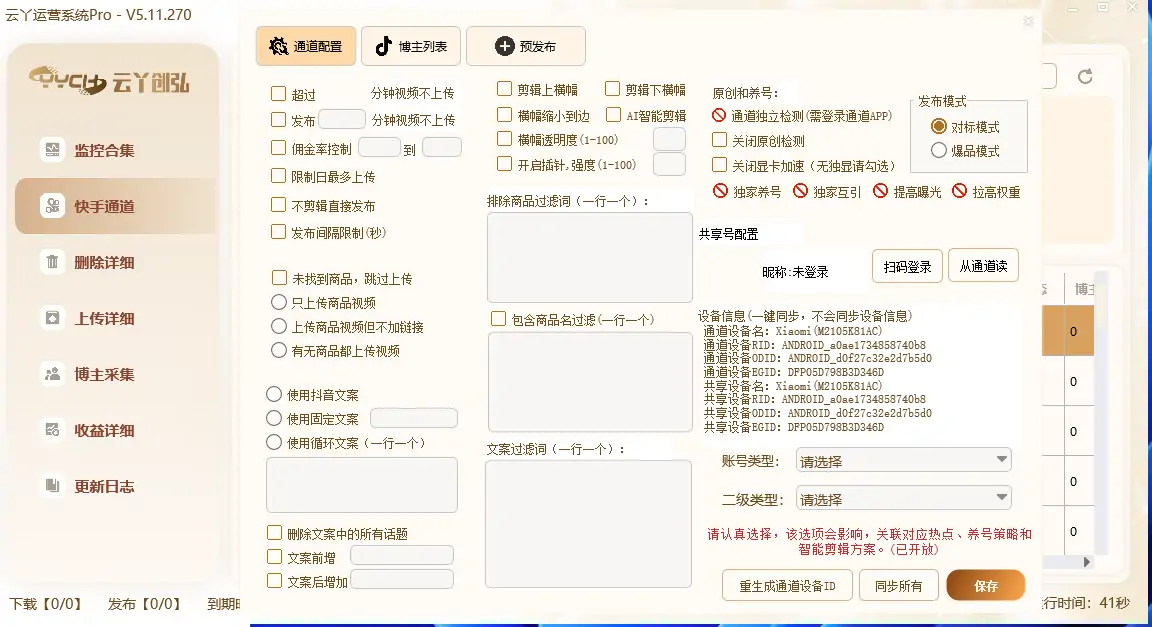The height and width of the screenshot is (627, 1152).
Task: Switch to the 通道配置 tab
Action: click(306, 46)
